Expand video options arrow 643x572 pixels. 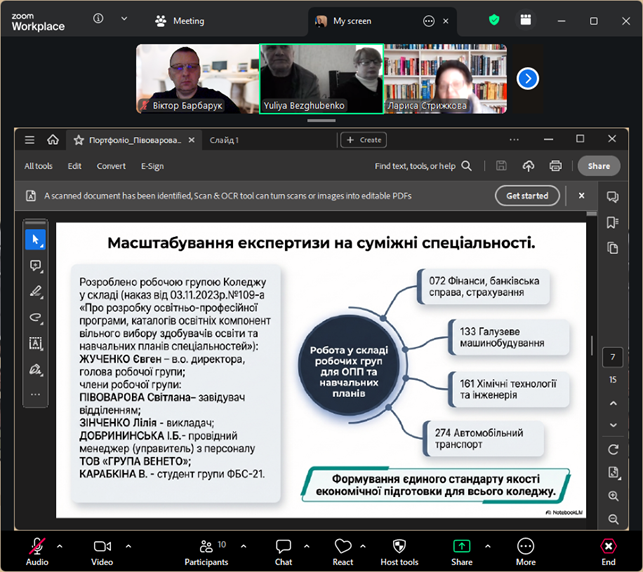[128, 546]
